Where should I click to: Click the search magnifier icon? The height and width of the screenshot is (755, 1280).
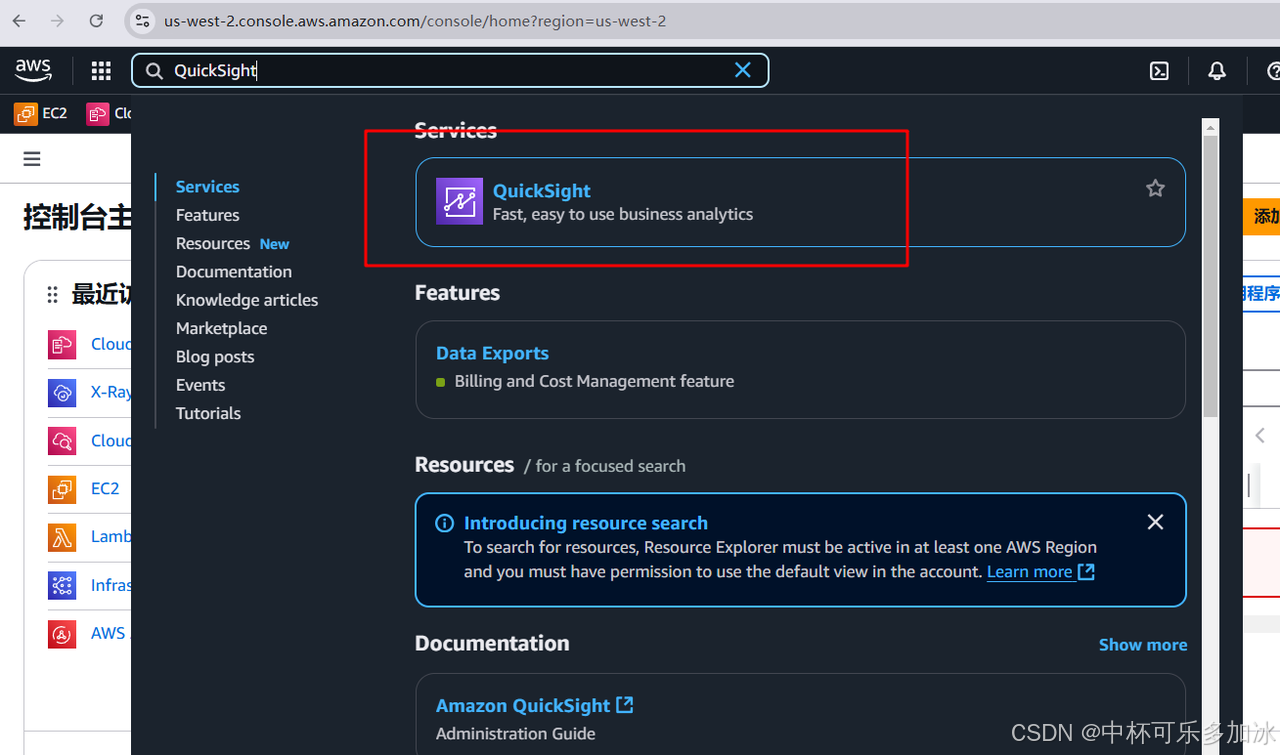click(x=154, y=71)
